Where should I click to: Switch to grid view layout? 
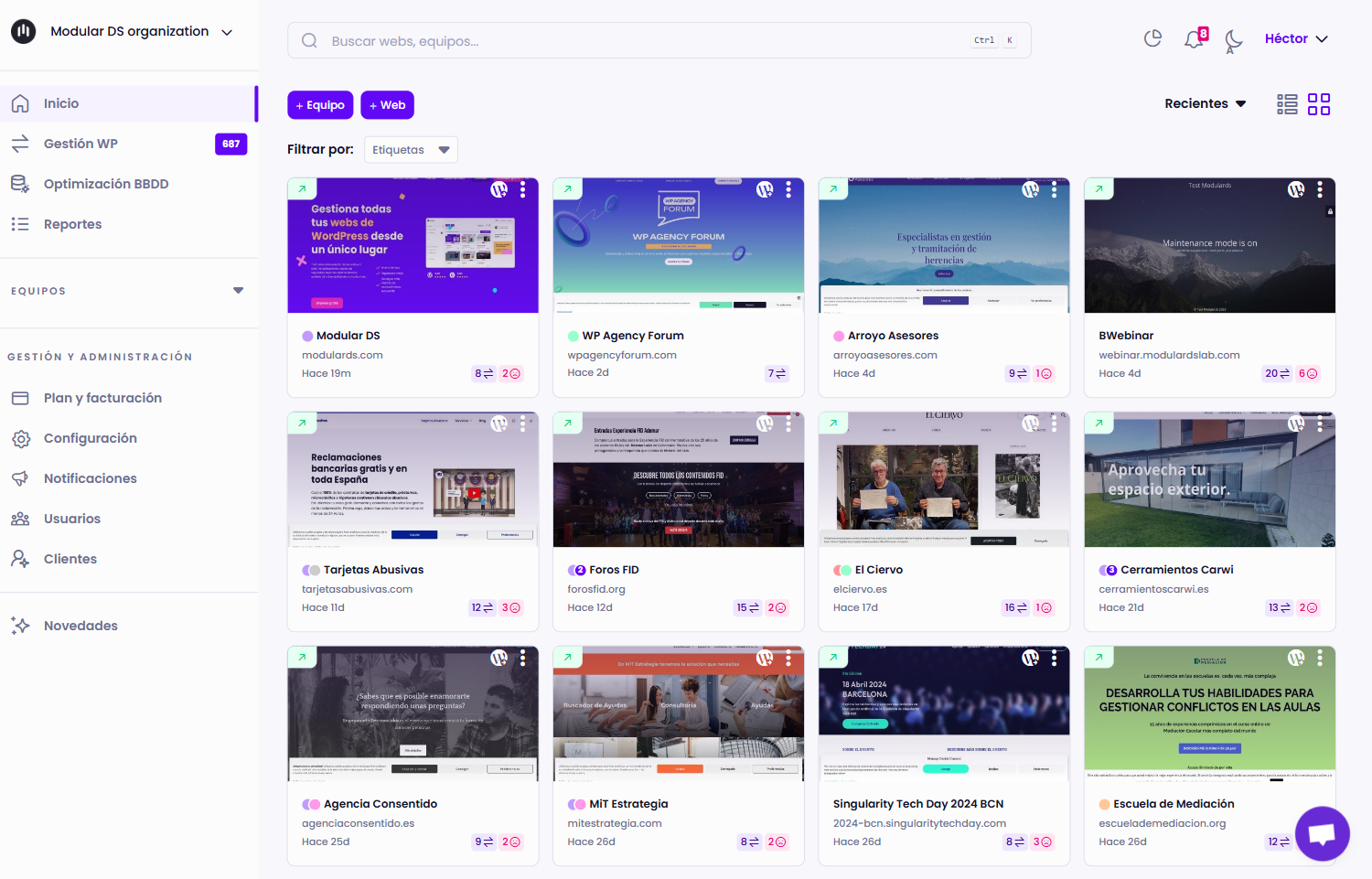pos(1319,104)
